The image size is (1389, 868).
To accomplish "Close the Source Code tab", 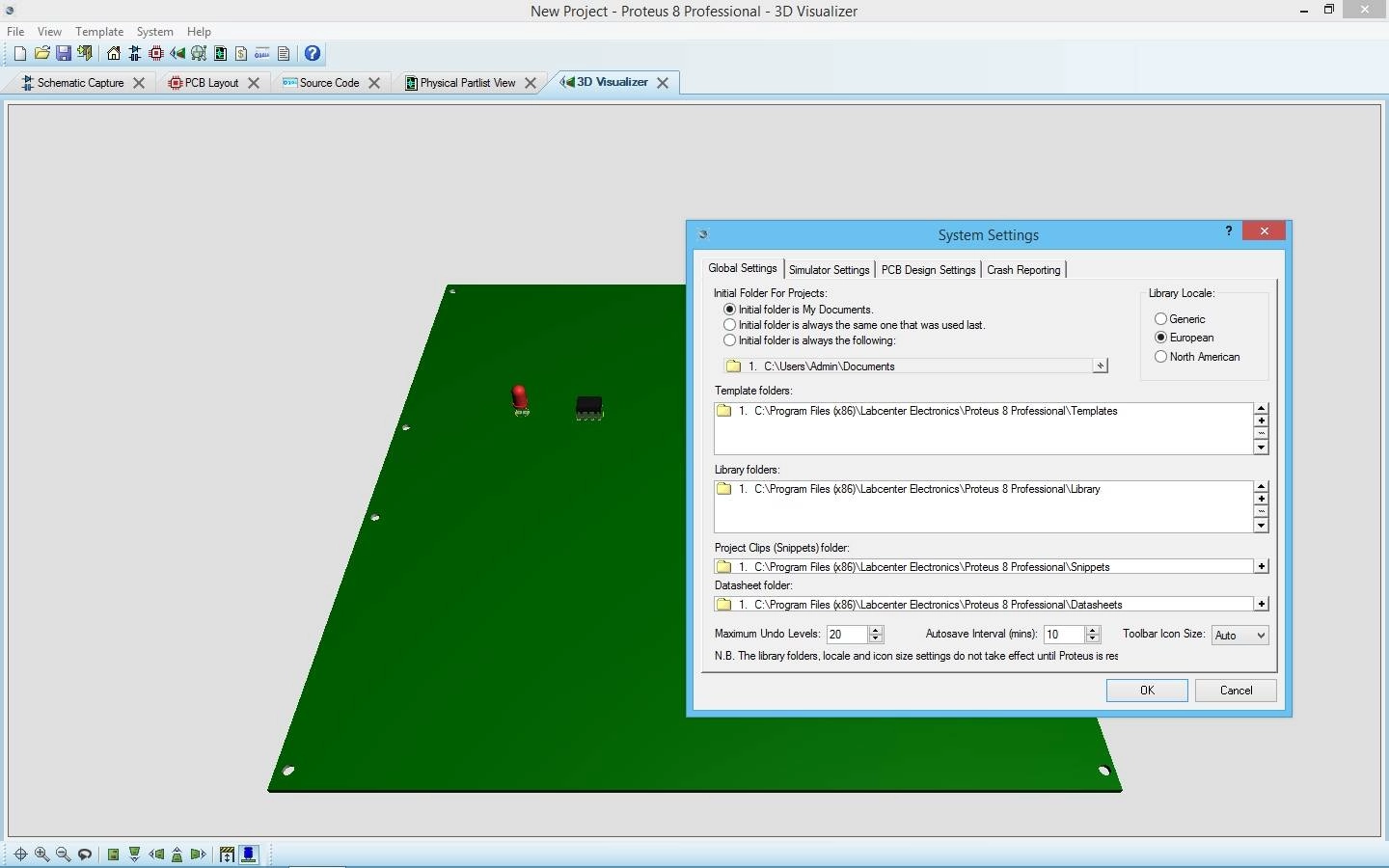I will pyautogui.click(x=374, y=83).
